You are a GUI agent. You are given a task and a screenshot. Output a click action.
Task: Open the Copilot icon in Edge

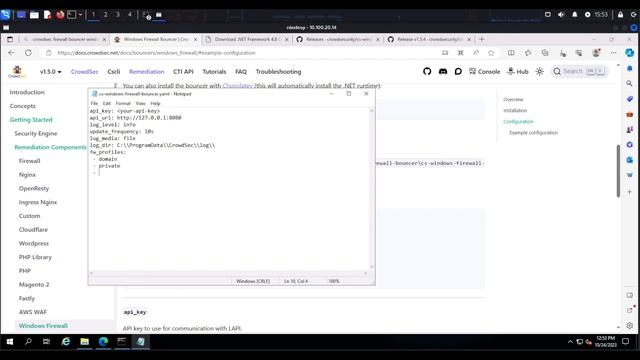tap(630, 53)
